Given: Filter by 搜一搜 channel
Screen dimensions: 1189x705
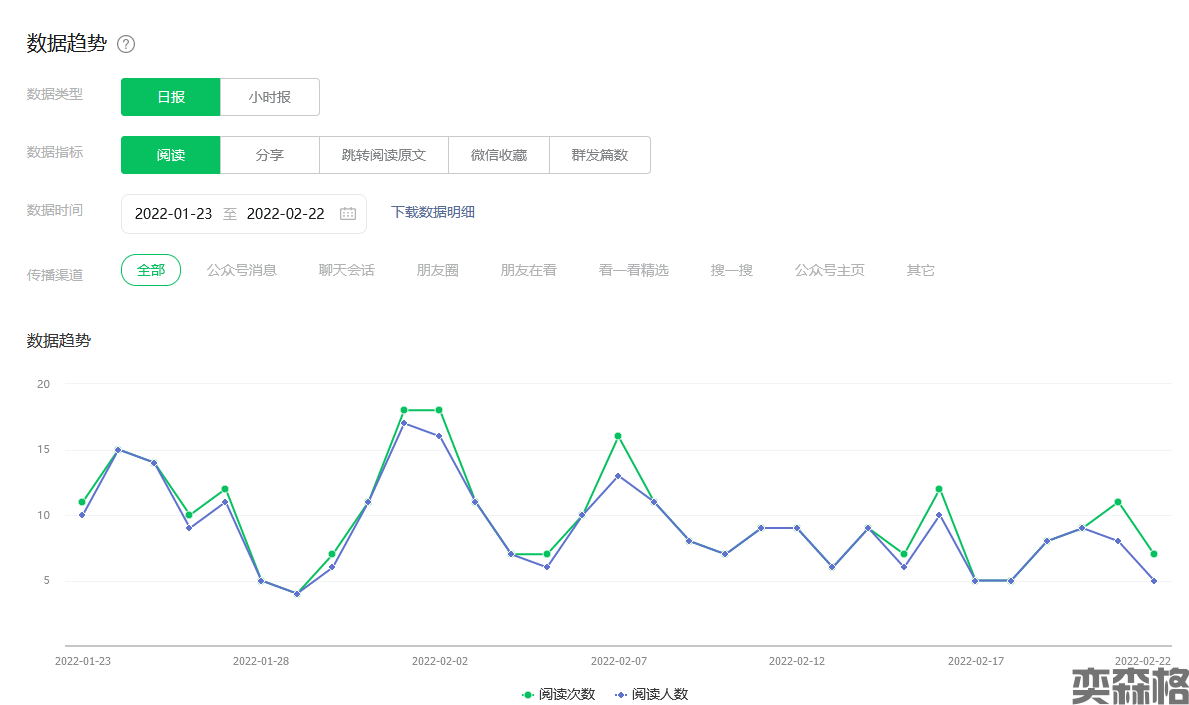Looking at the screenshot, I should tap(732, 270).
